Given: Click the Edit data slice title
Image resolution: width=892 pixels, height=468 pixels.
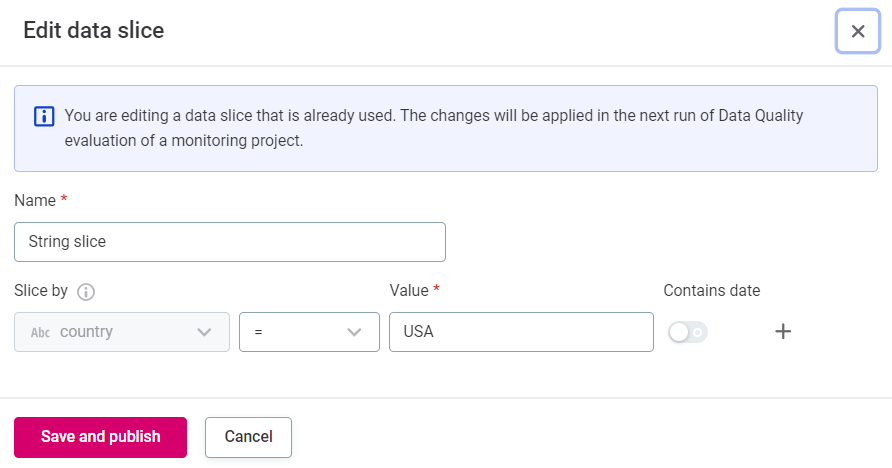Looking at the screenshot, I should coord(94,31).
